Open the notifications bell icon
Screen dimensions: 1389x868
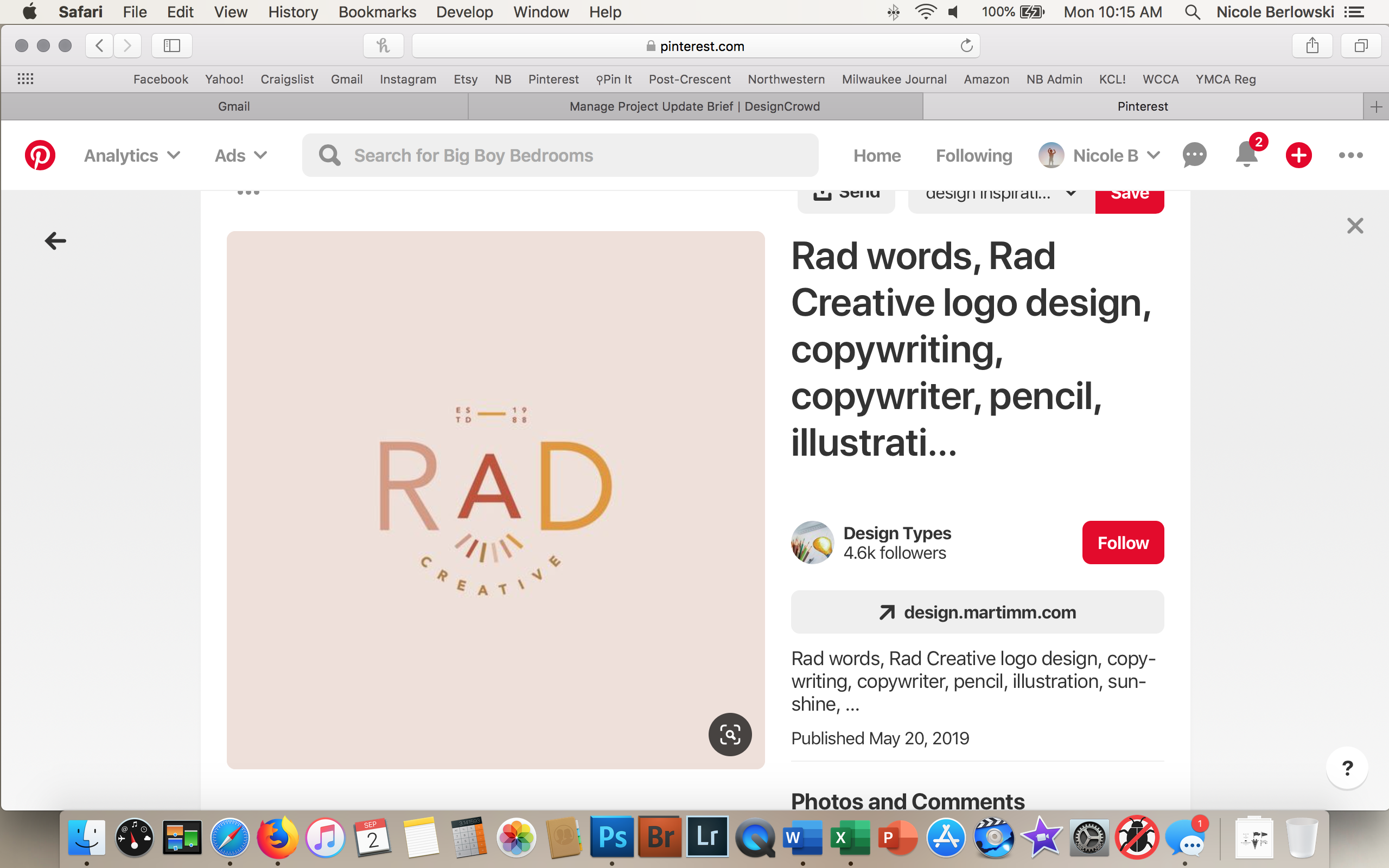point(1246,156)
